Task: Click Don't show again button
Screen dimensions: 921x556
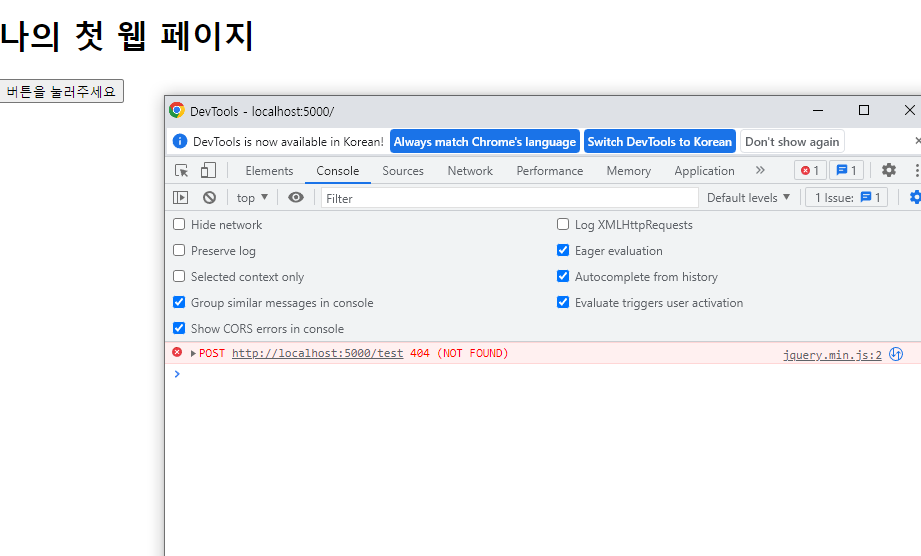Action: coord(792,141)
